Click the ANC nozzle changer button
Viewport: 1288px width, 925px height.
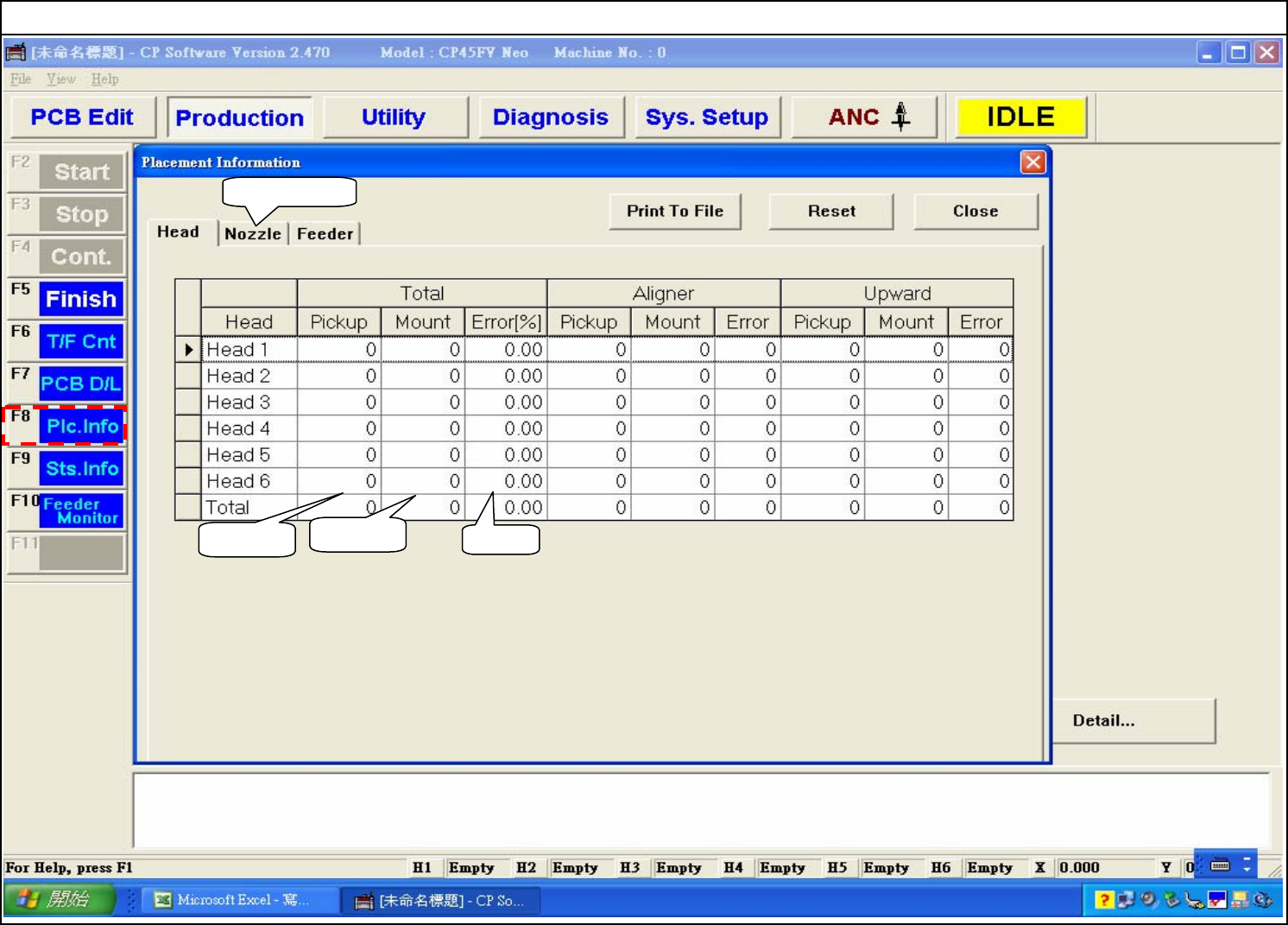(x=865, y=117)
